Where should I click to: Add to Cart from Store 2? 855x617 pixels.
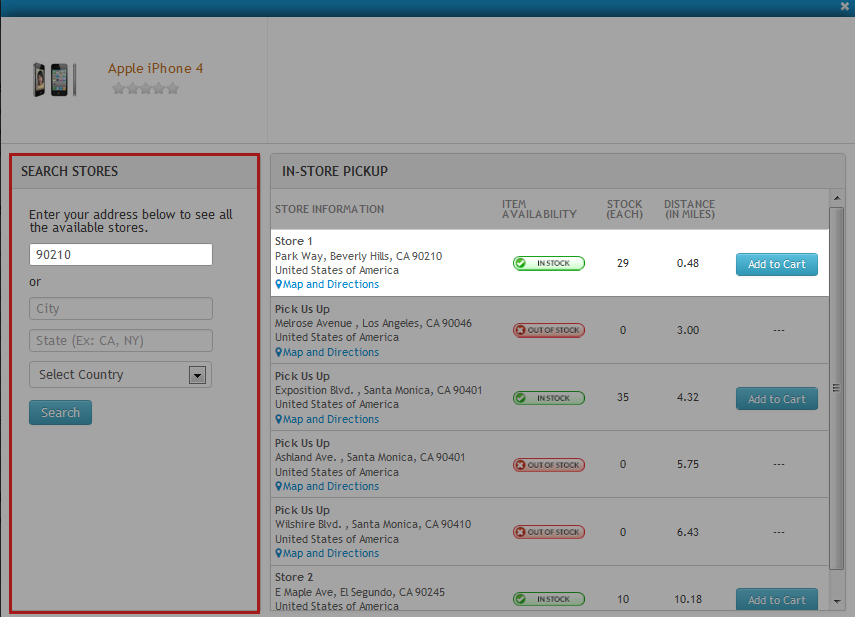[x=776, y=600]
